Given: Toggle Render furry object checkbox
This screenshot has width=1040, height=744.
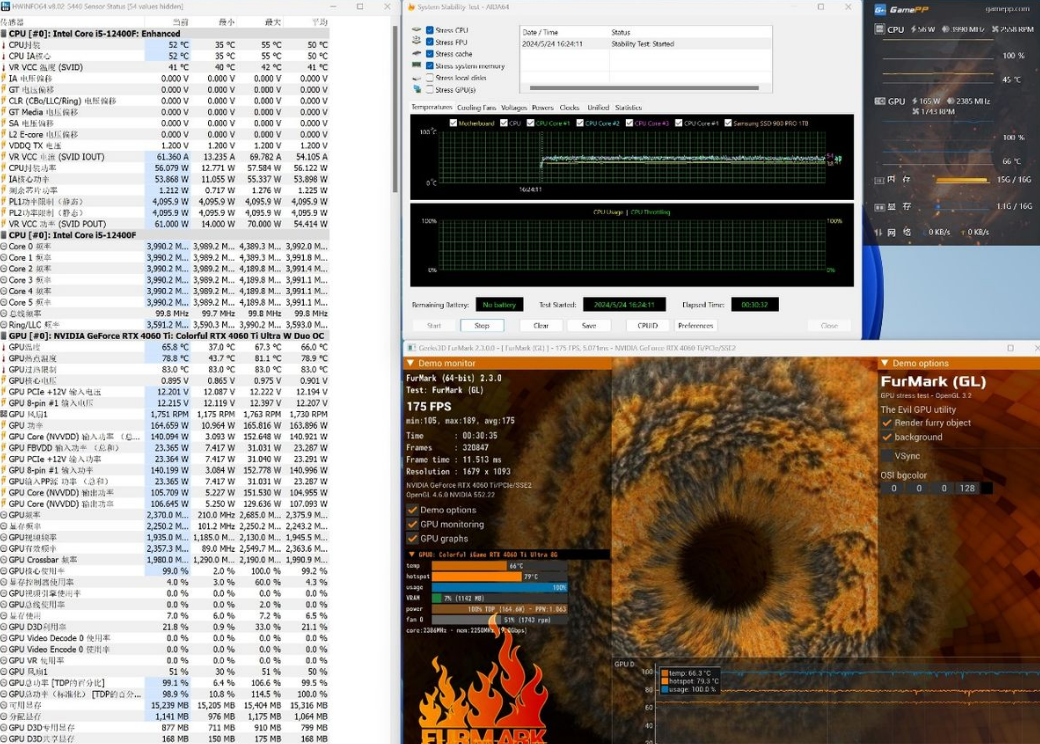Looking at the screenshot, I should pos(887,423).
